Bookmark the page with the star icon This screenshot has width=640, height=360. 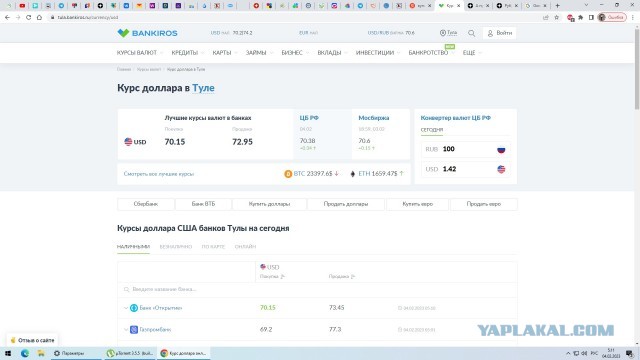(556, 18)
